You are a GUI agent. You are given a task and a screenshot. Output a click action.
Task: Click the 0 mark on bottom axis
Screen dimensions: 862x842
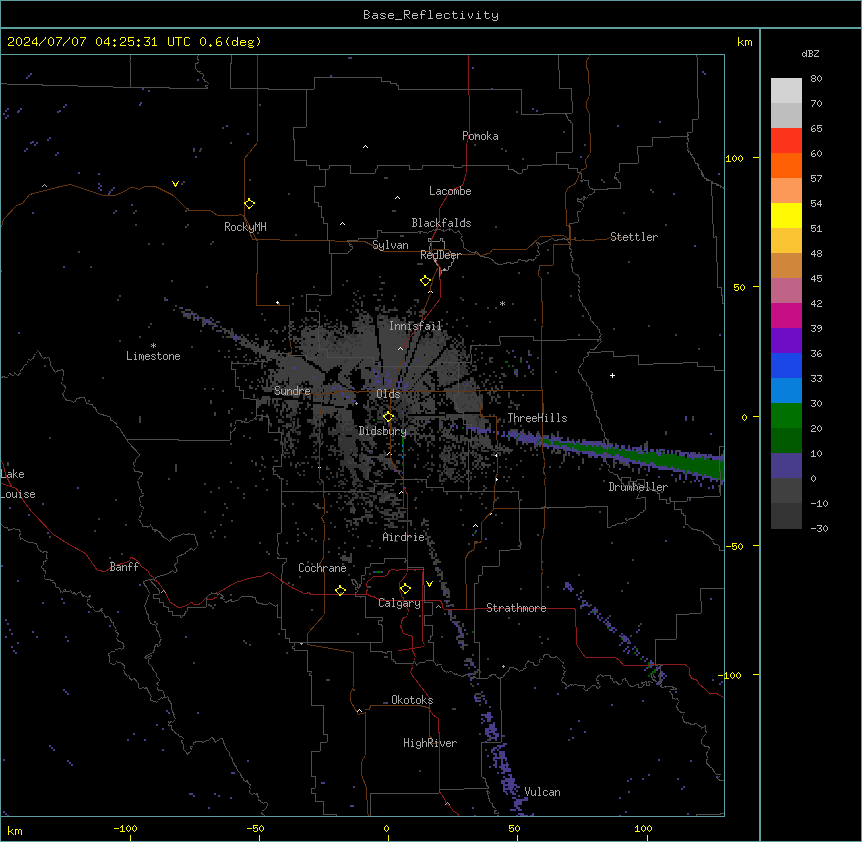(386, 828)
